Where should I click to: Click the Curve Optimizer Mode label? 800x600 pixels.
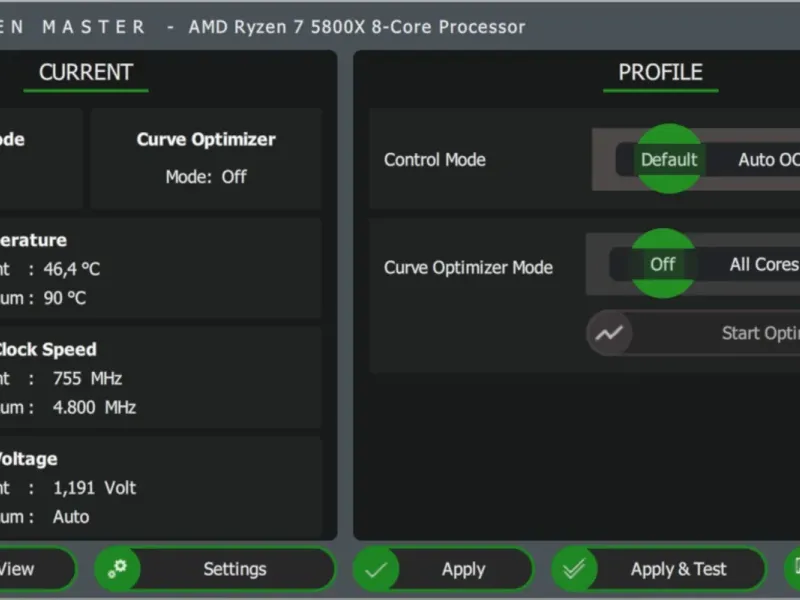[x=468, y=267]
